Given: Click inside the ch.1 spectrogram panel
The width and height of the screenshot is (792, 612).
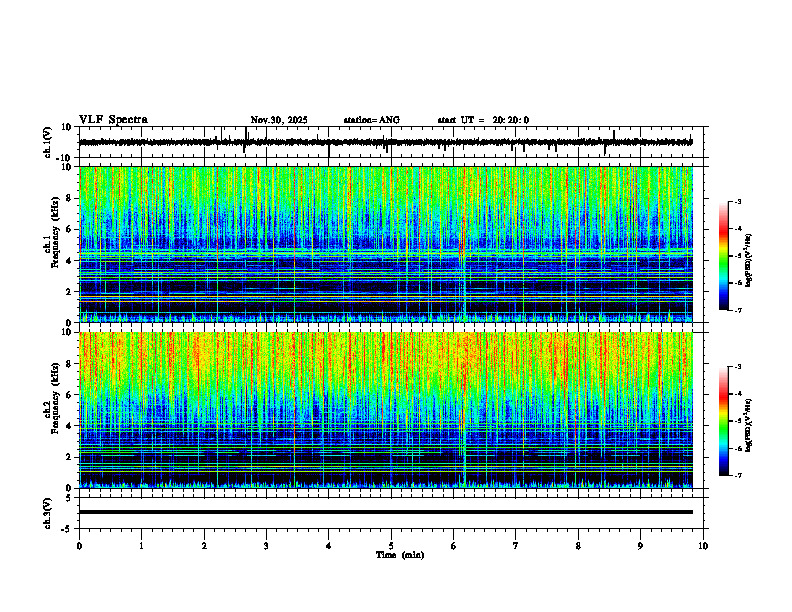Looking at the screenshot, I should pyautogui.click(x=386, y=244).
